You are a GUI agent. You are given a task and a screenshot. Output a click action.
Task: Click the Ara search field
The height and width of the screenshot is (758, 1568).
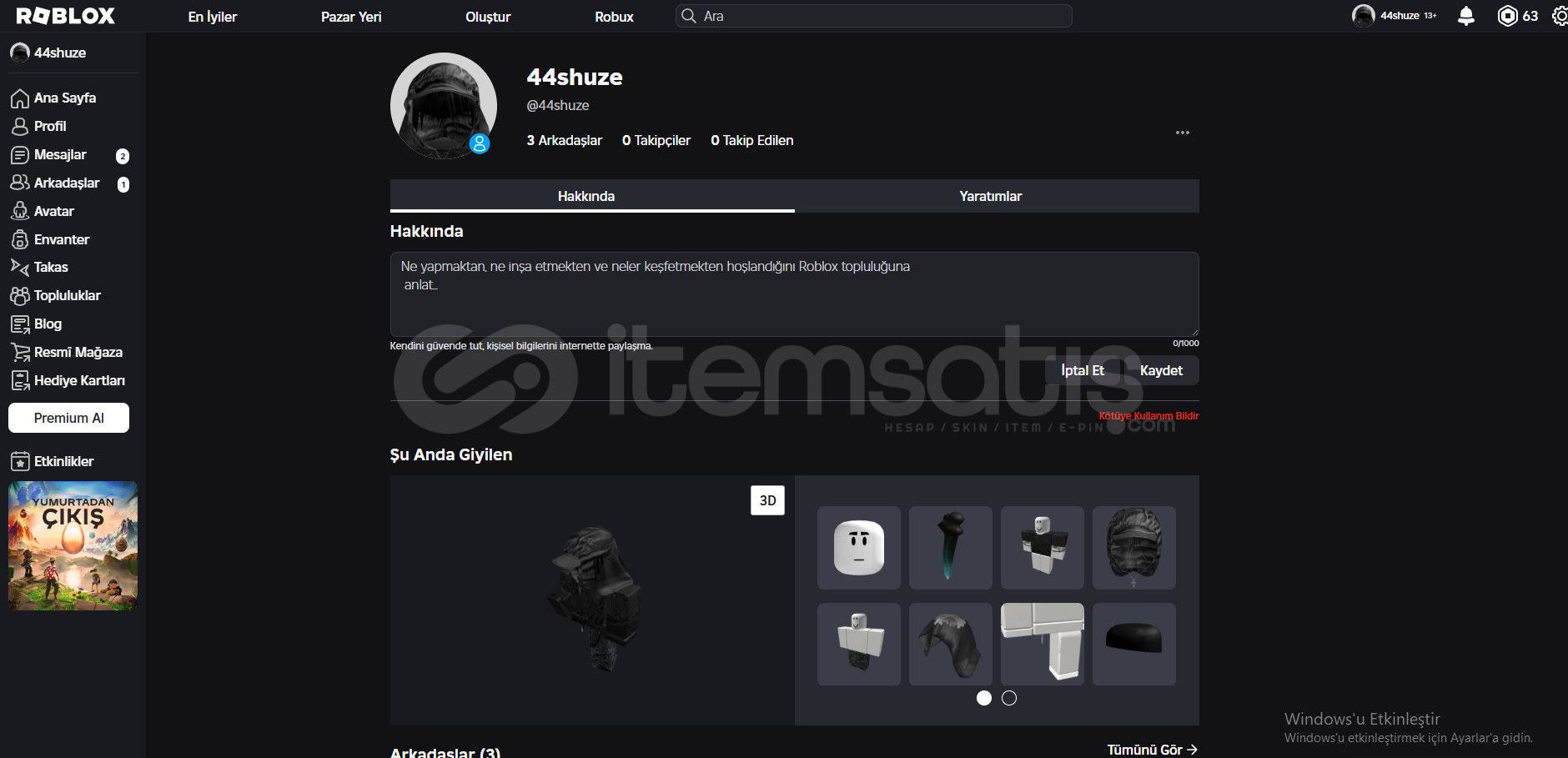(x=873, y=16)
